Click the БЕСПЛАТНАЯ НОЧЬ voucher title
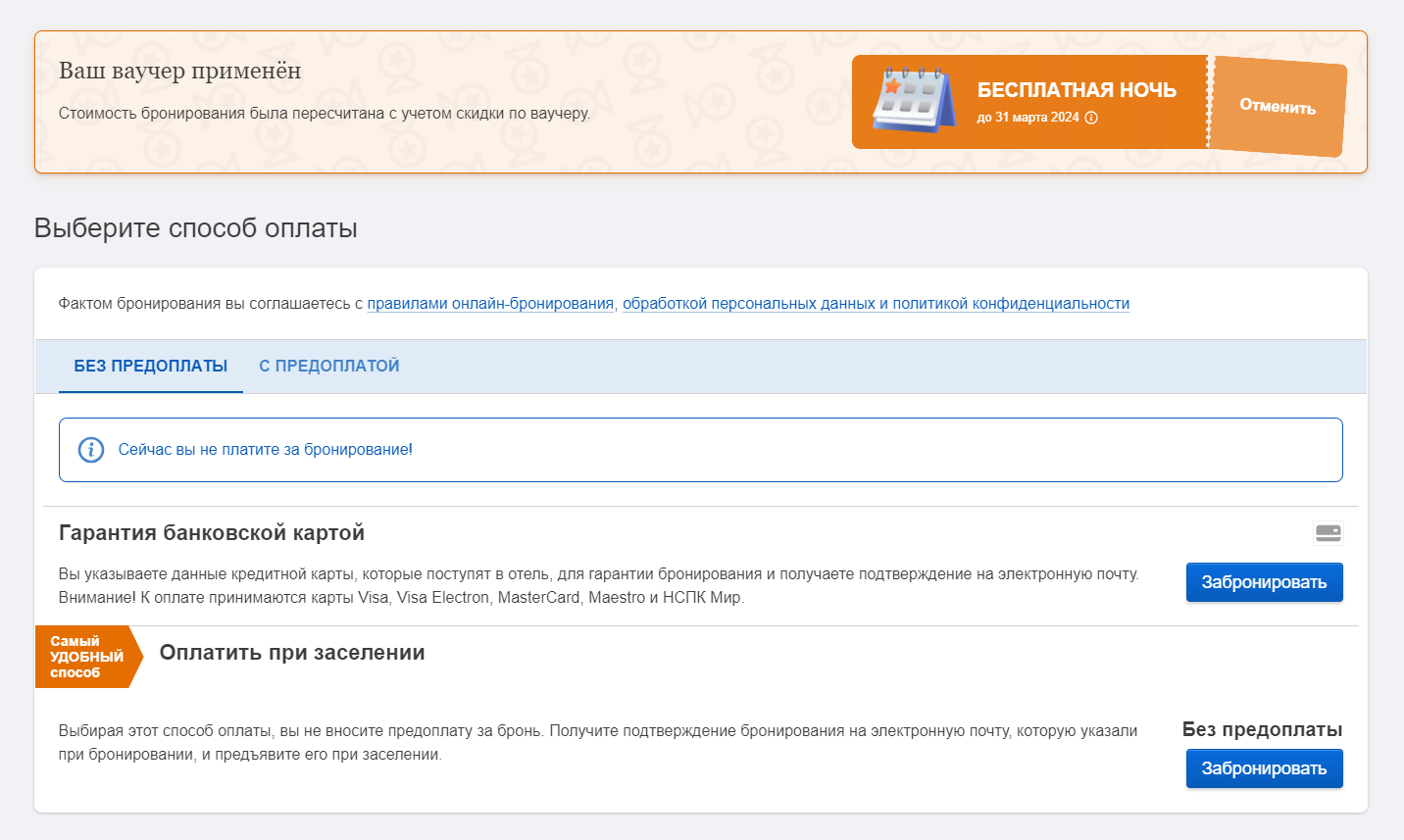The width and height of the screenshot is (1404, 840). tap(1077, 90)
